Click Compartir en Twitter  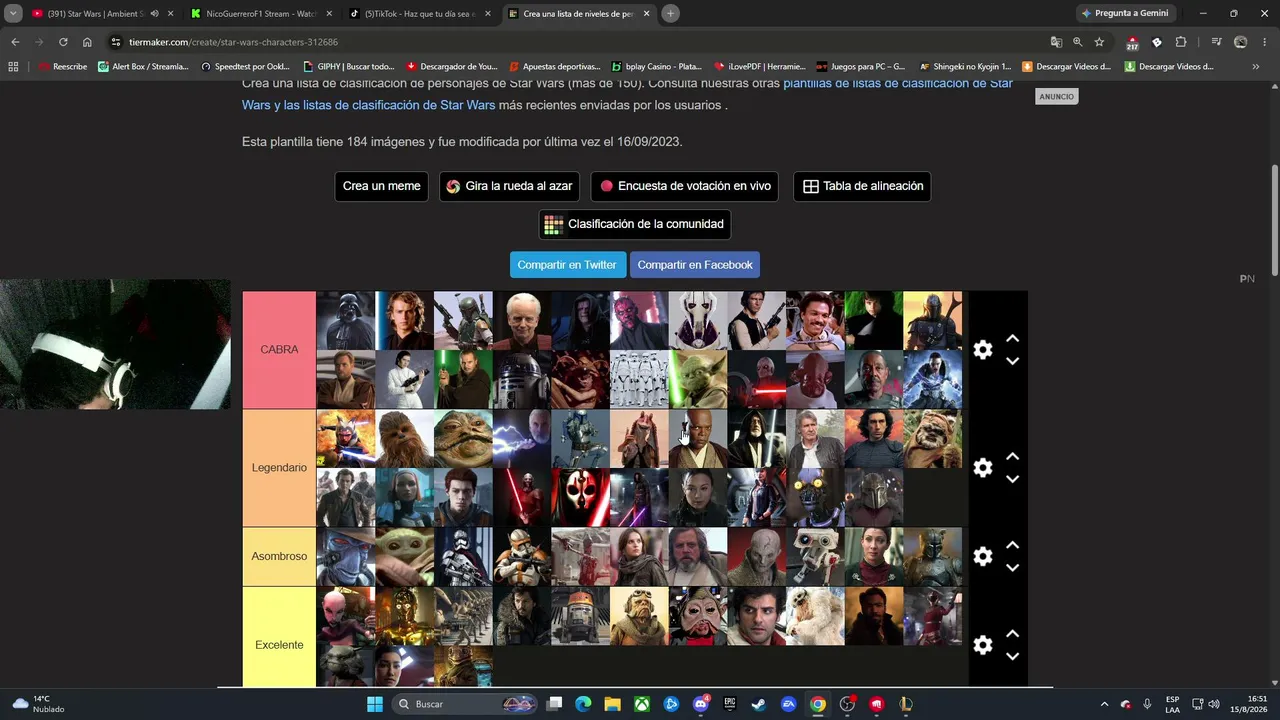[568, 265]
